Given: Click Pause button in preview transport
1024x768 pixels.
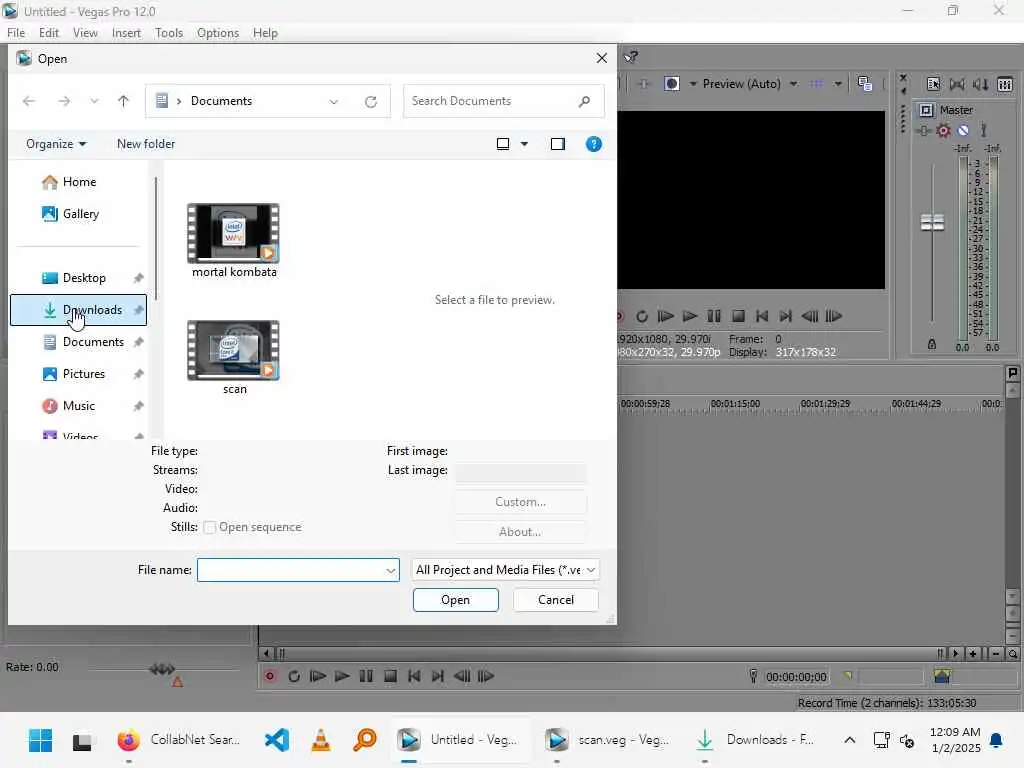Looking at the screenshot, I should (x=714, y=316).
